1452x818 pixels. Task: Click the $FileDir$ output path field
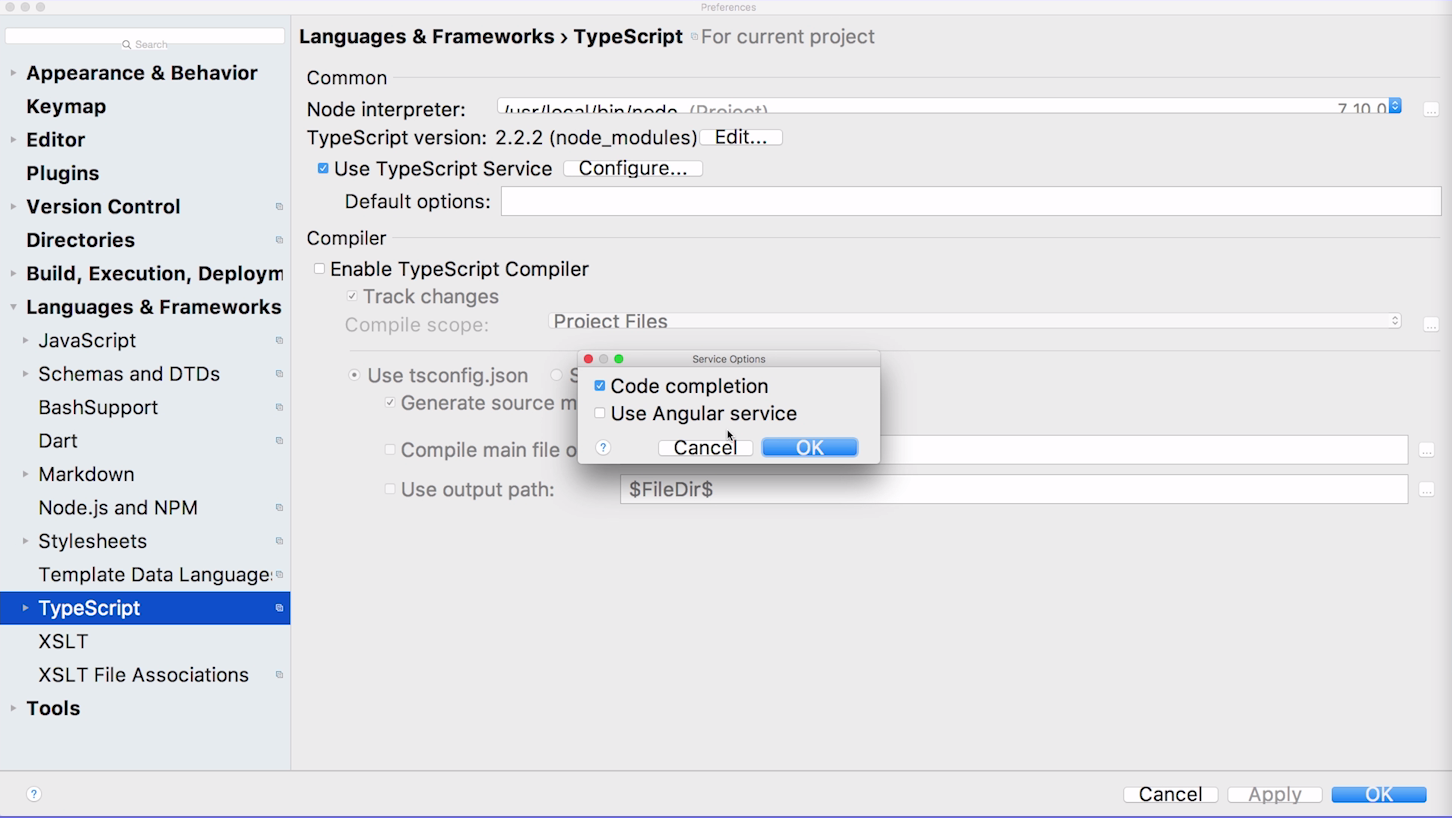[1014, 489]
